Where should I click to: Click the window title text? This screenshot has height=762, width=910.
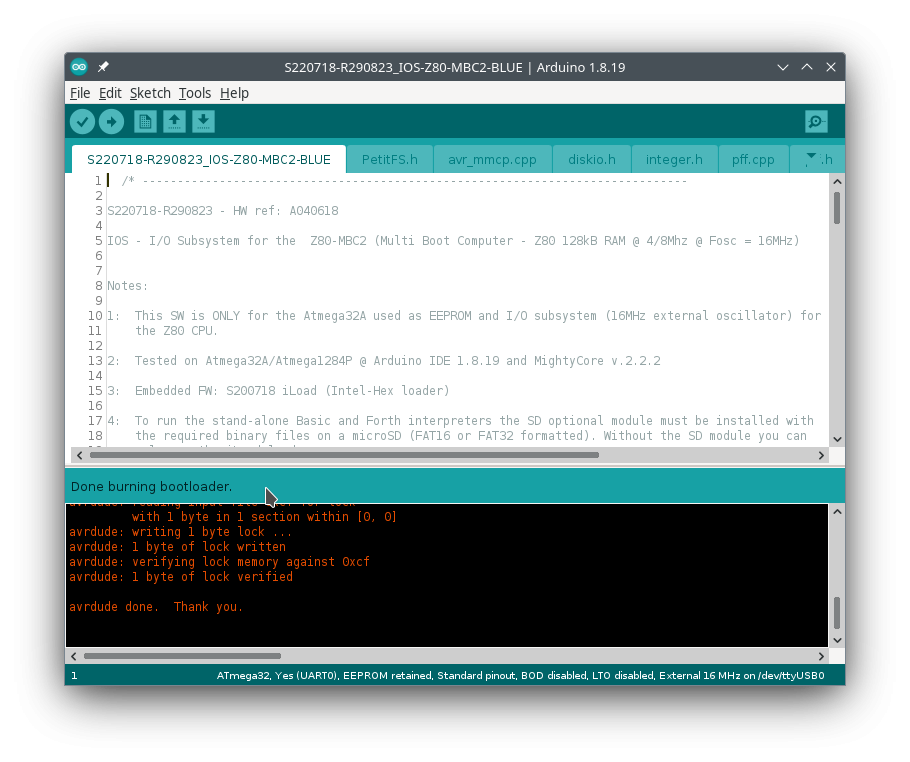pos(454,67)
